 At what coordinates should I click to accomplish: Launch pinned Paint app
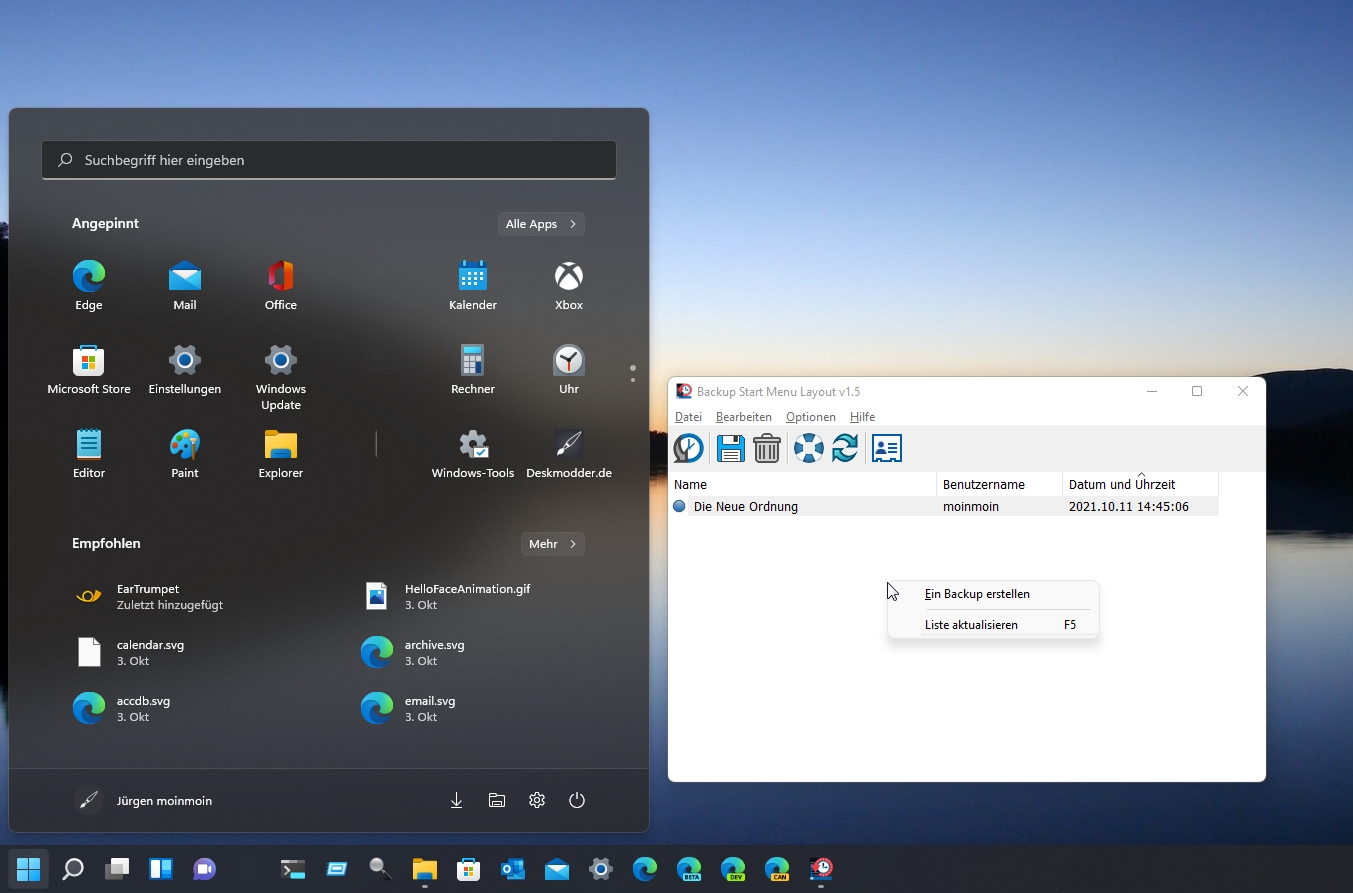185,453
